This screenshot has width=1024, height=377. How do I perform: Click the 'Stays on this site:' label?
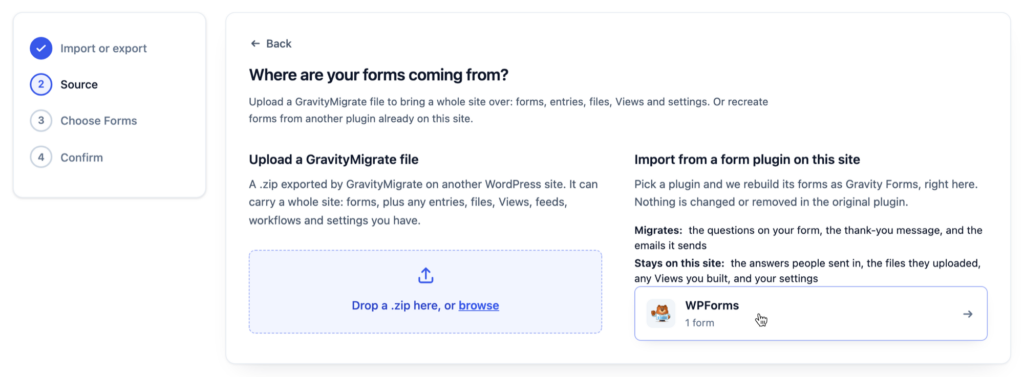(x=679, y=263)
